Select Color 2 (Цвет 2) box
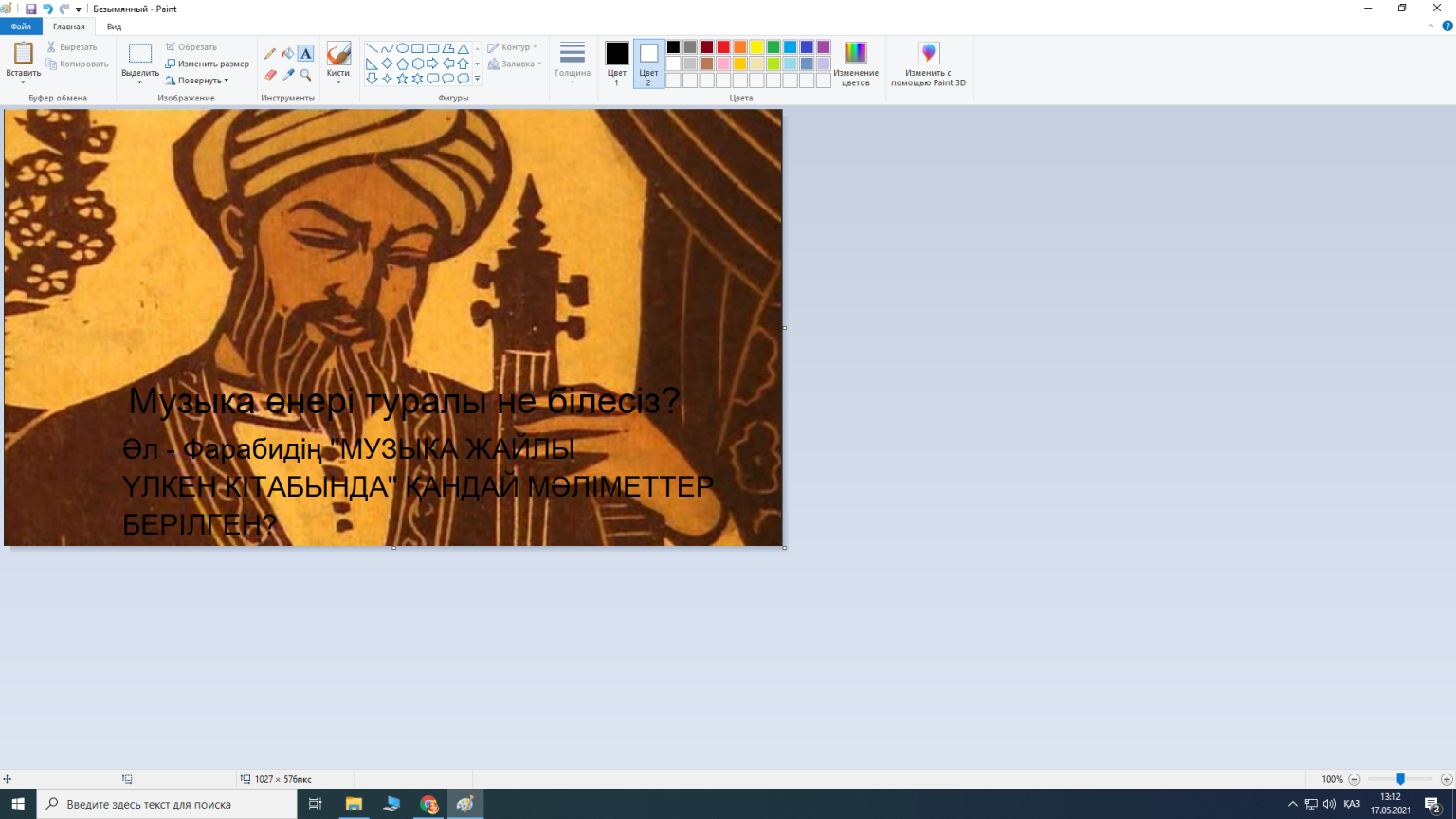The image size is (1456, 819). pyautogui.click(x=648, y=64)
